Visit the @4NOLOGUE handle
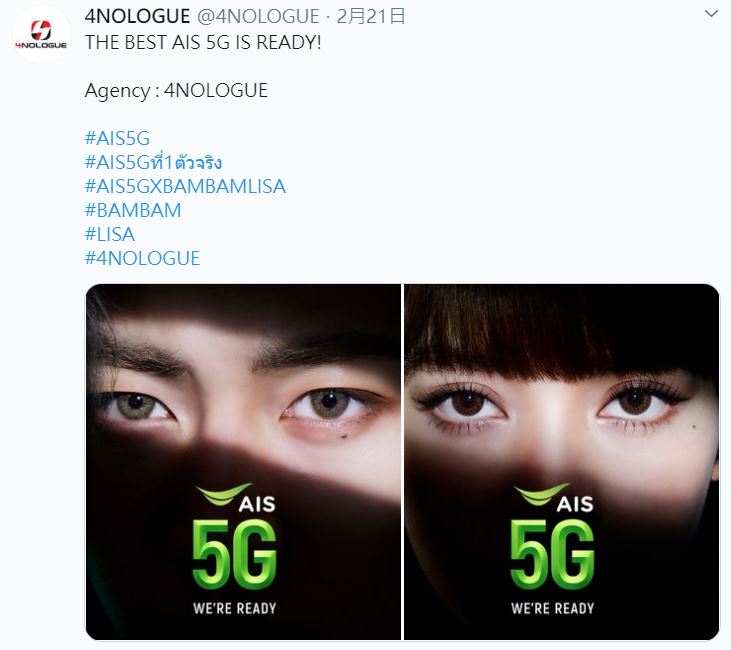The width and height of the screenshot is (731, 650). coord(258,17)
